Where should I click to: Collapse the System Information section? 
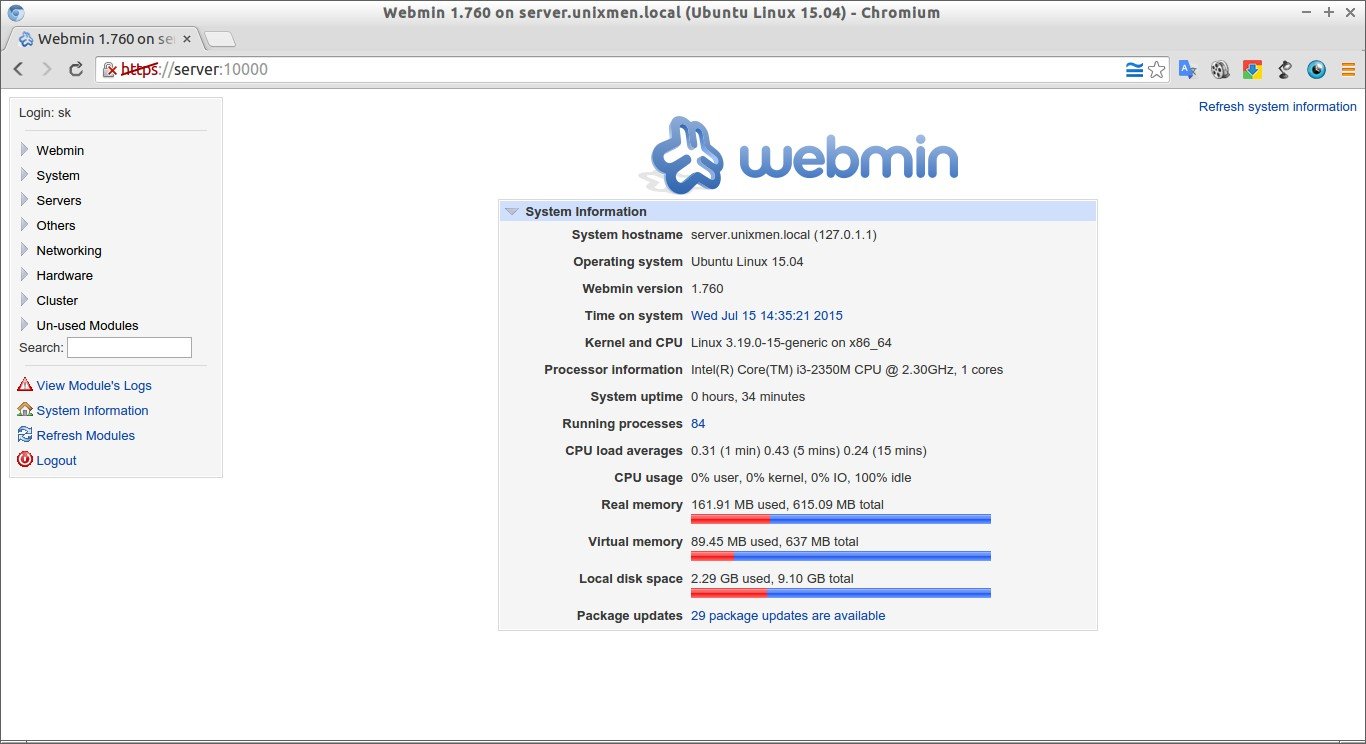tap(512, 212)
